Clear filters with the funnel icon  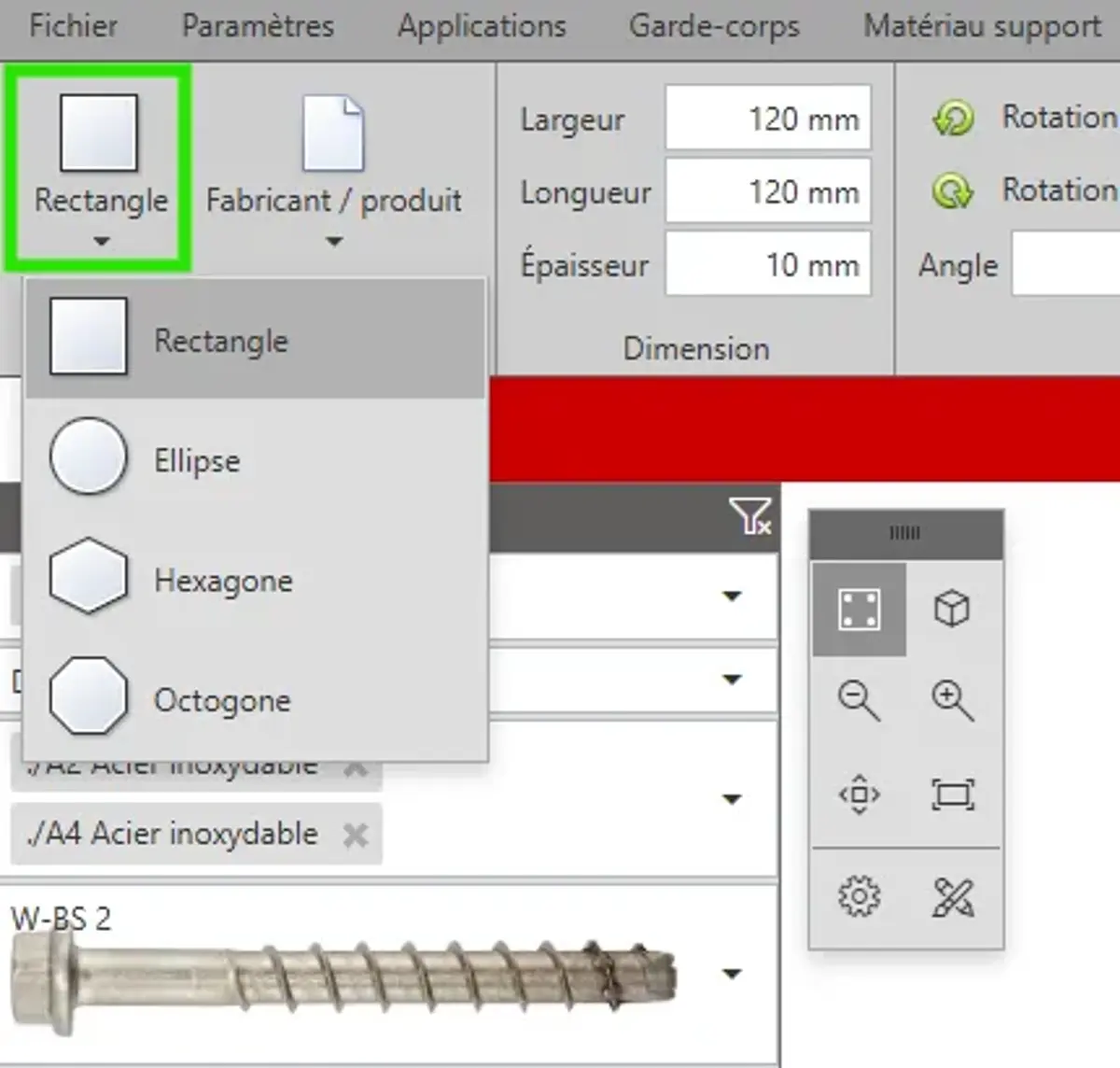click(750, 515)
